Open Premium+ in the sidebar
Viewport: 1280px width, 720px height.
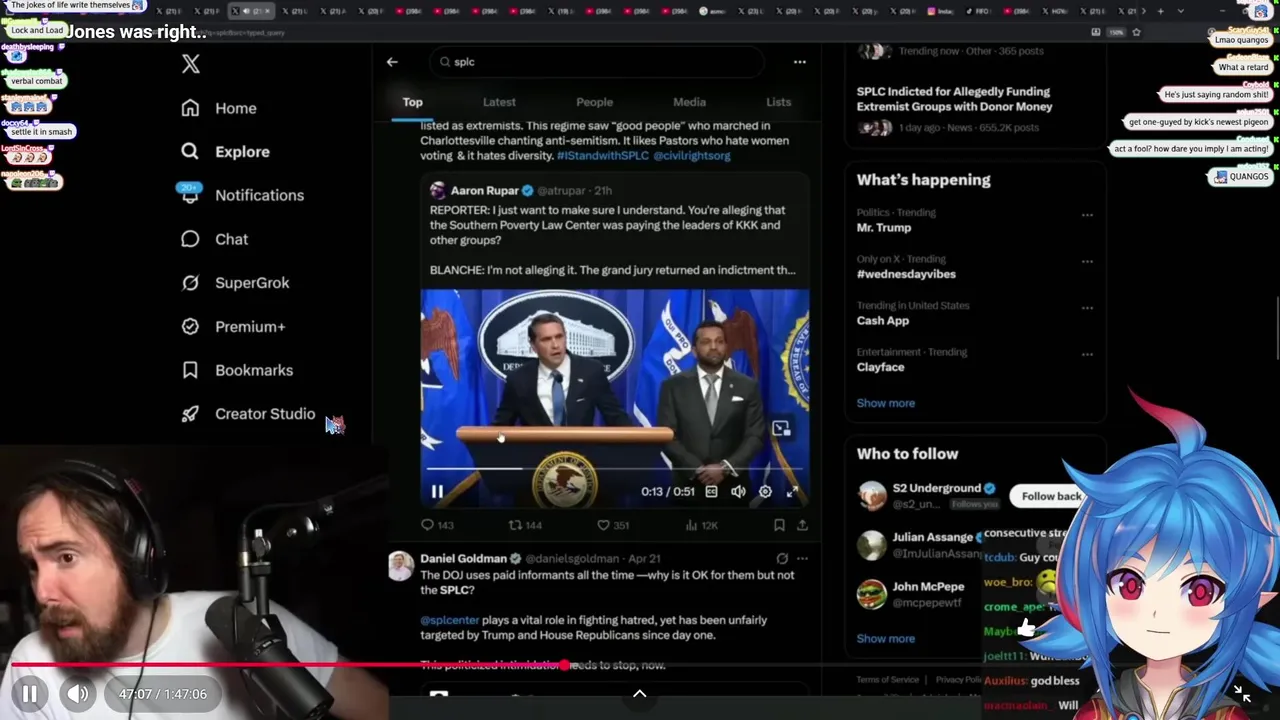pos(233,326)
